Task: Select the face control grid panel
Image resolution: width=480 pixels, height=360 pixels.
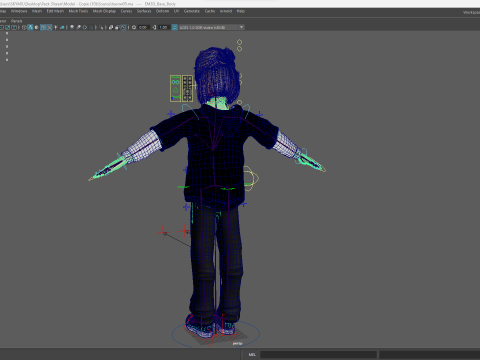Action: pyautogui.click(x=187, y=88)
